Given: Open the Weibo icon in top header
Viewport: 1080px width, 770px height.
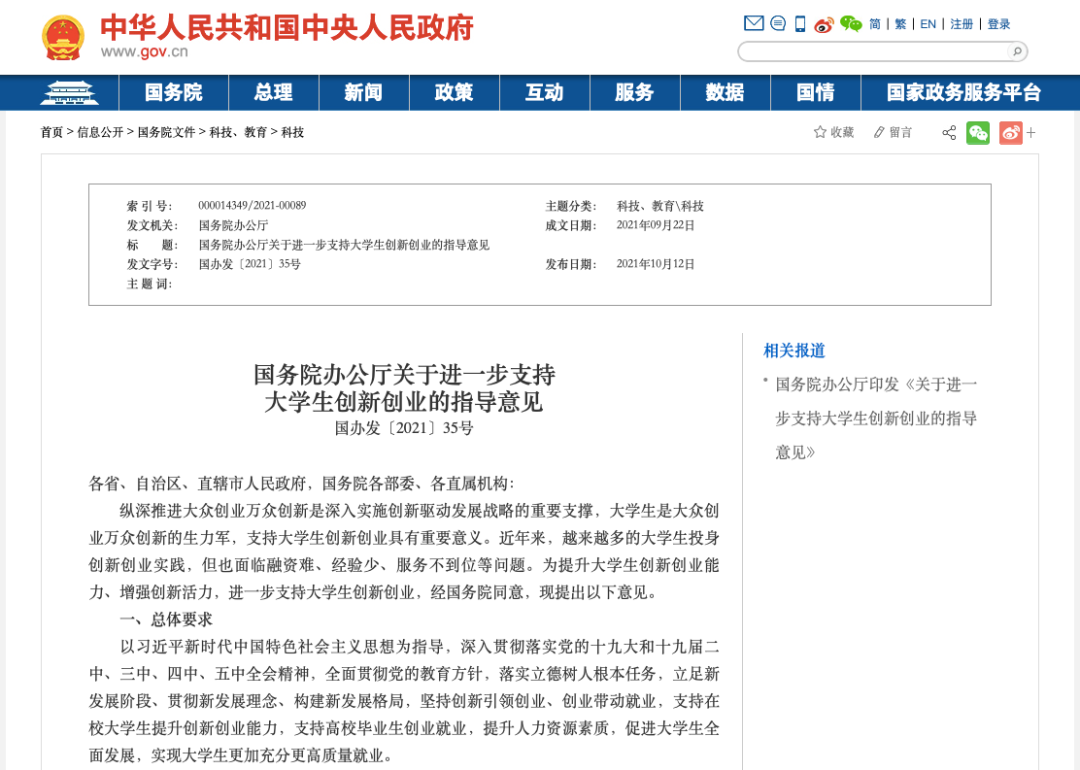Looking at the screenshot, I should click(824, 24).
